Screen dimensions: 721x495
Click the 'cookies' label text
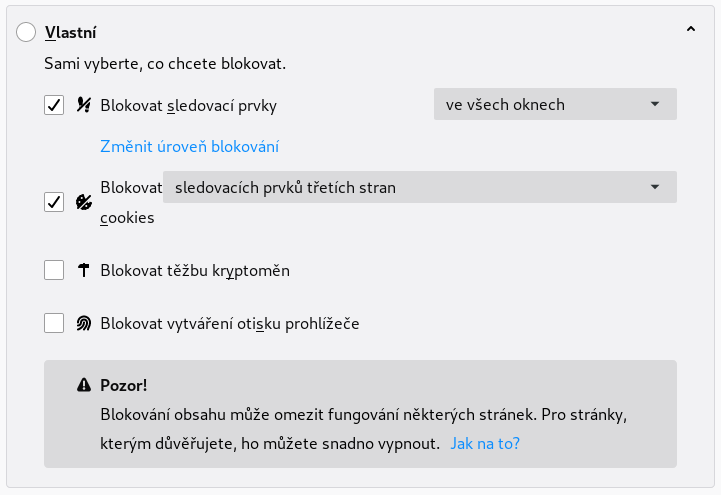(x=127, y=217)
